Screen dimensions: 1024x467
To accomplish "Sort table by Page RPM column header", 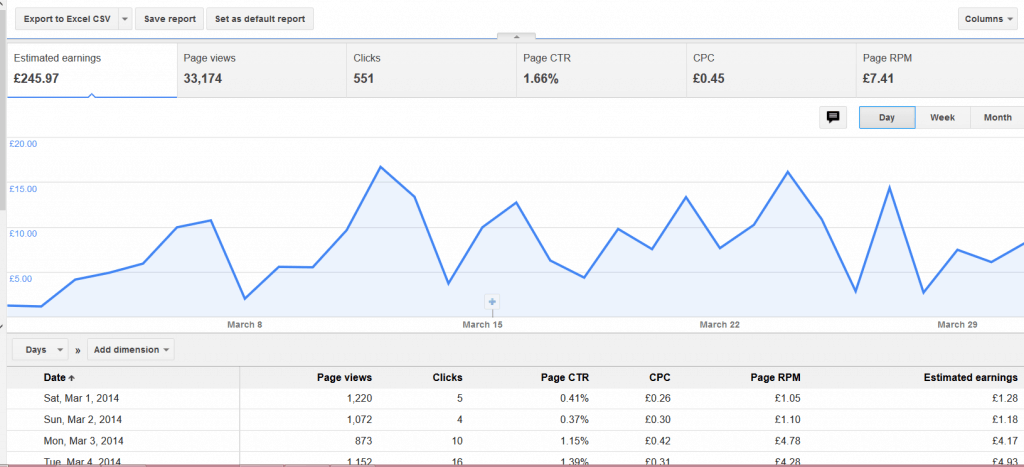I will [775, 378].
